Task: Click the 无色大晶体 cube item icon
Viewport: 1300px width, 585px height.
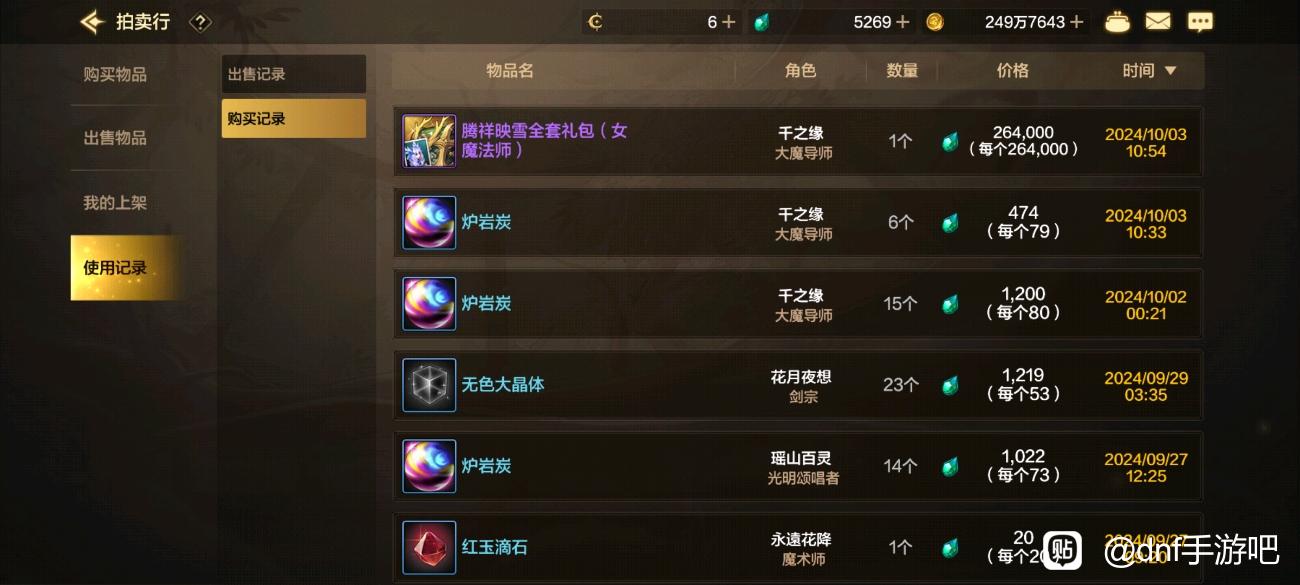Action: [429, 385]
